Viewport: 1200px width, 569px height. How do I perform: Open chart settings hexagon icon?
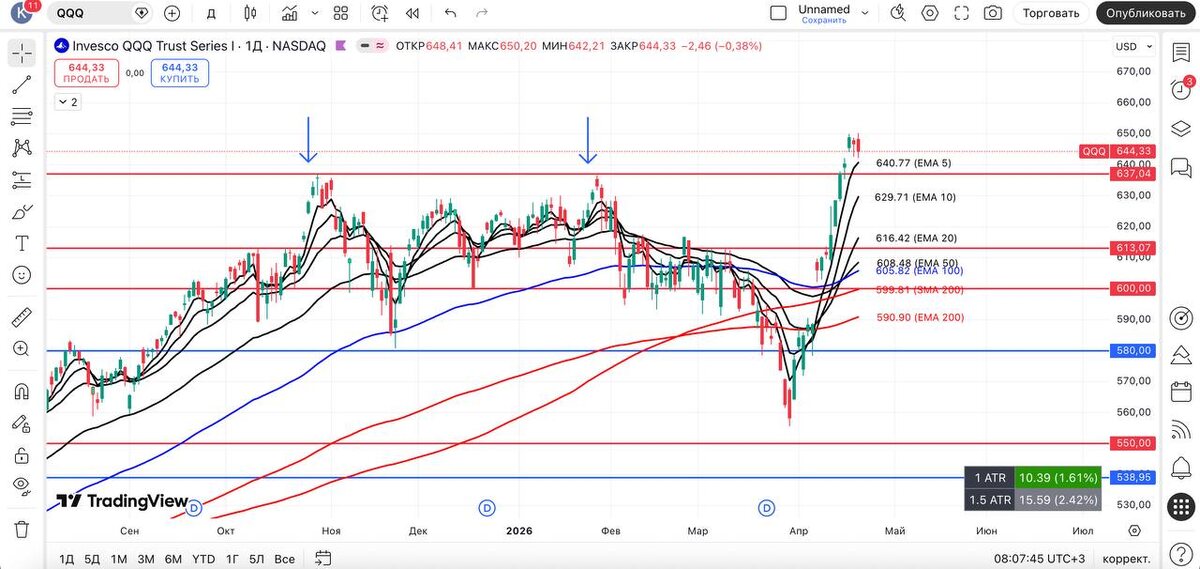point(930,13)
